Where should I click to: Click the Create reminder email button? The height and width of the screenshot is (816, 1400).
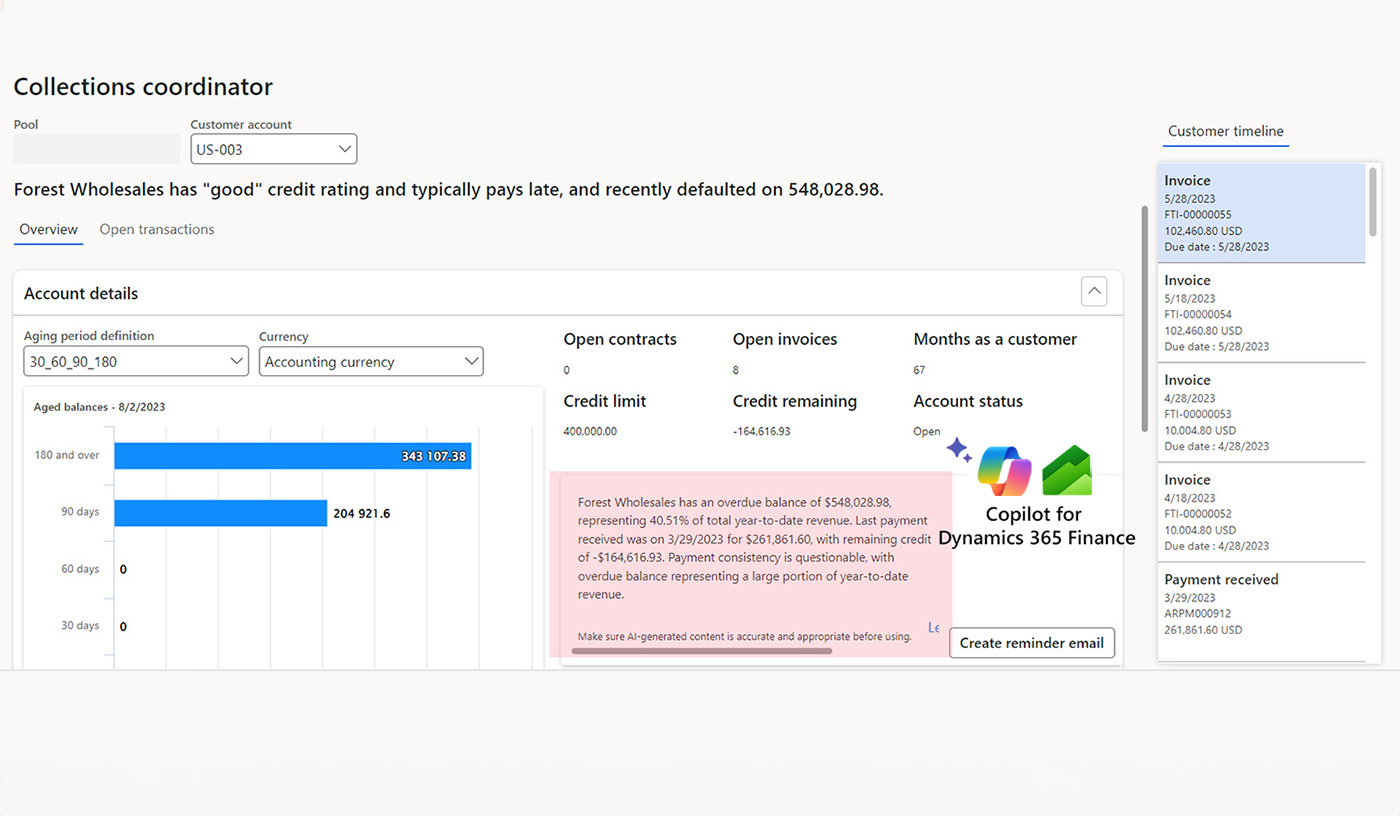pyautogui.click(x=1032, y=643)
